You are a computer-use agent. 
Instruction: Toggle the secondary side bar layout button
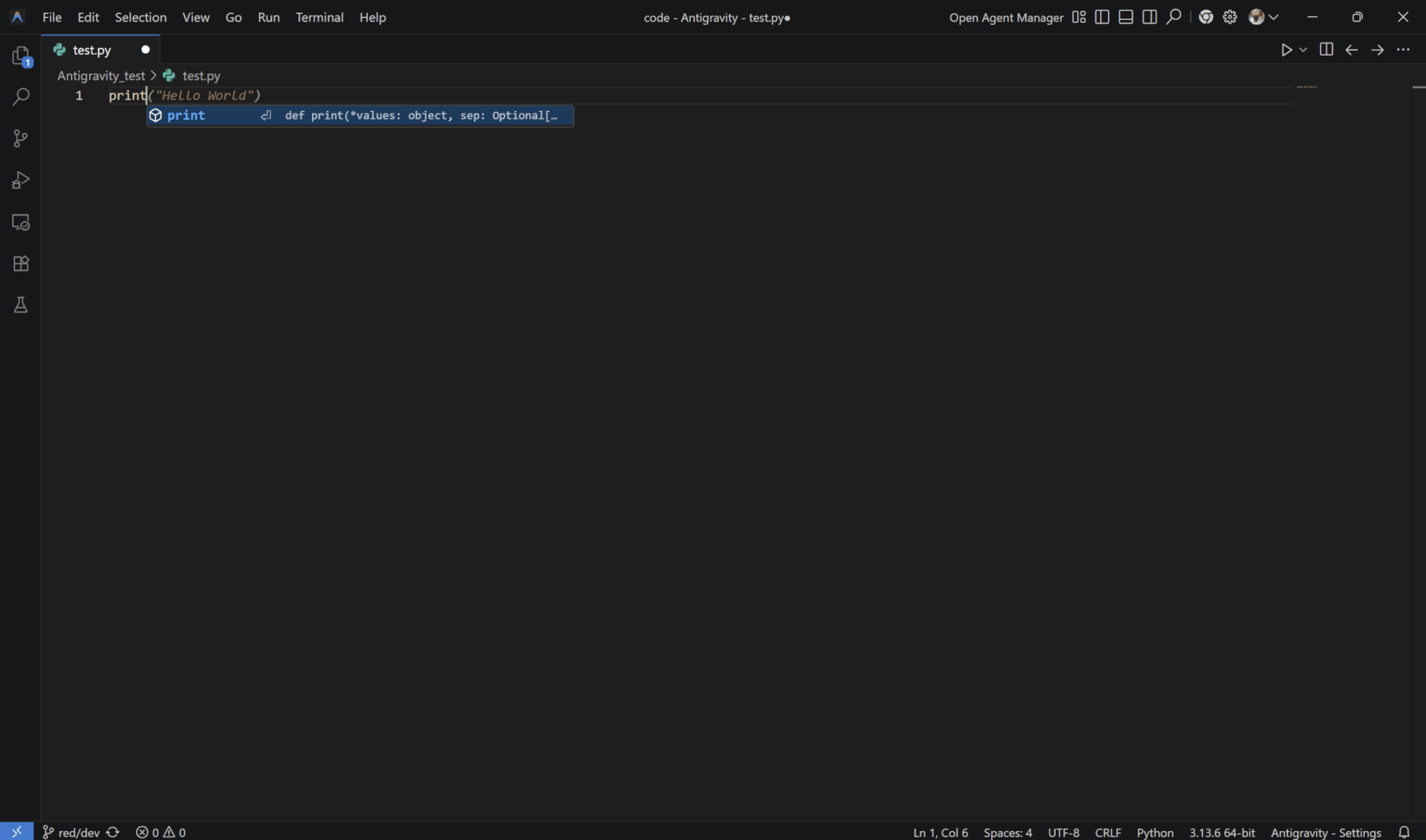1150,17
